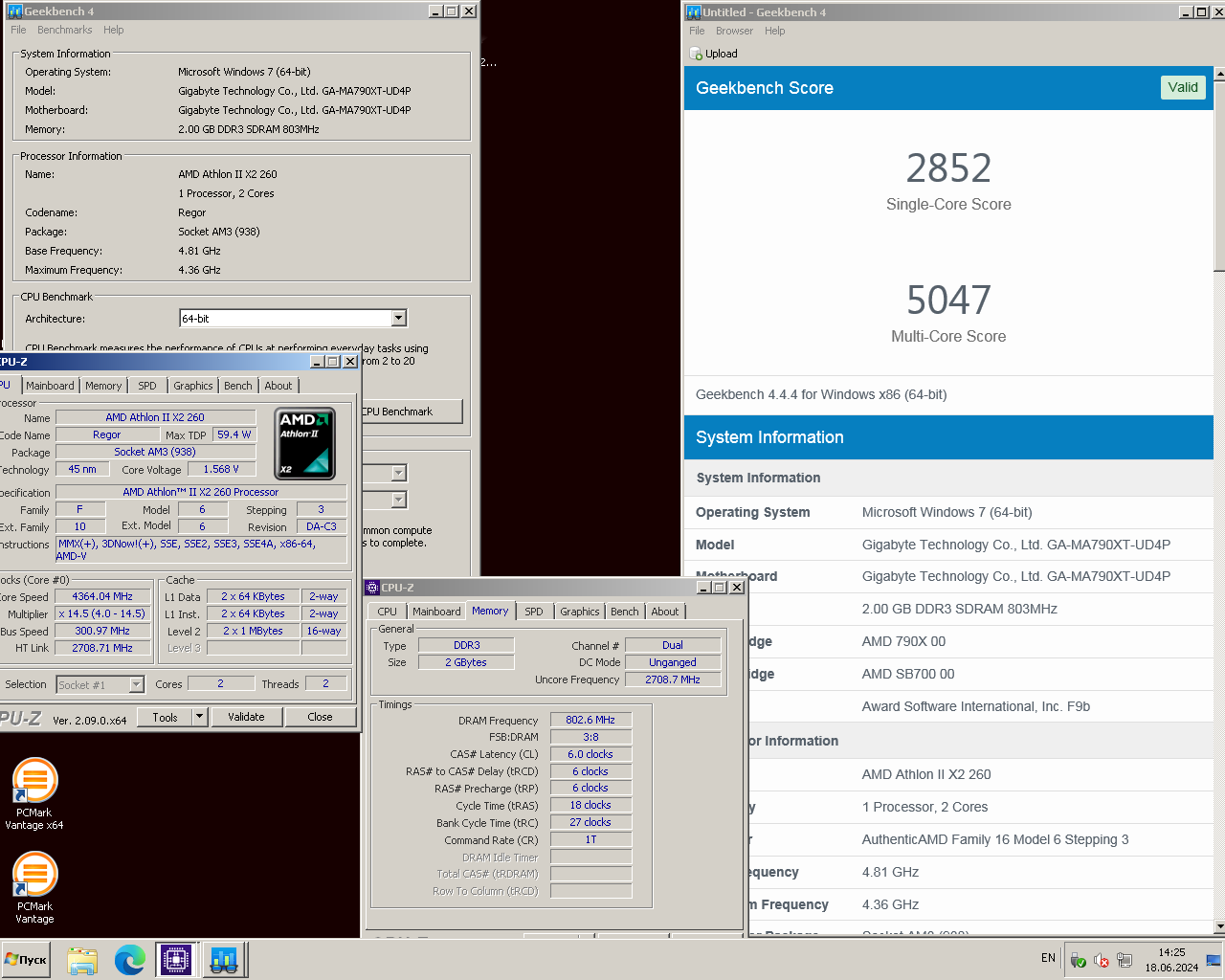The height and width of the screenshot is (980, 1225).
Task: Click the Core Voltage 1.568 V value
Action: coord(221,469)
